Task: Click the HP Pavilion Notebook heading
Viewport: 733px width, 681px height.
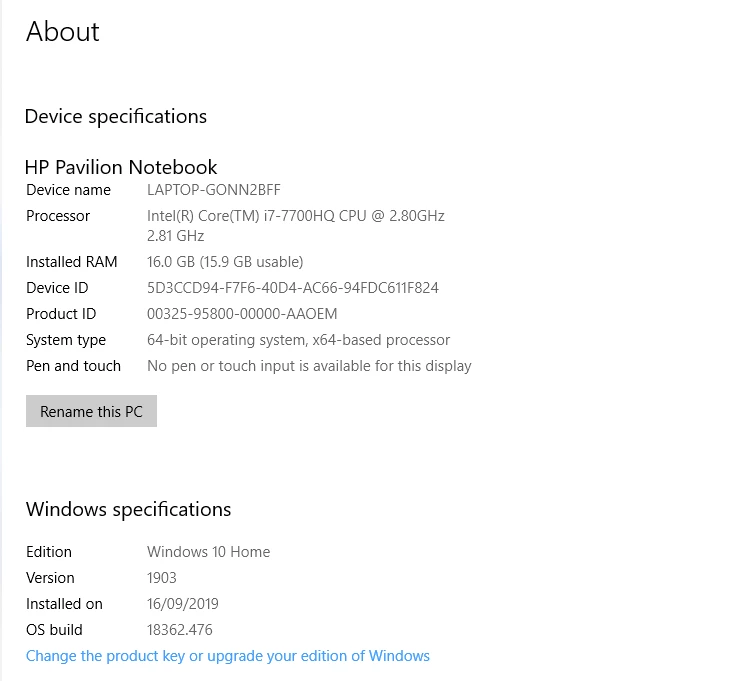Action: [121, 167]
